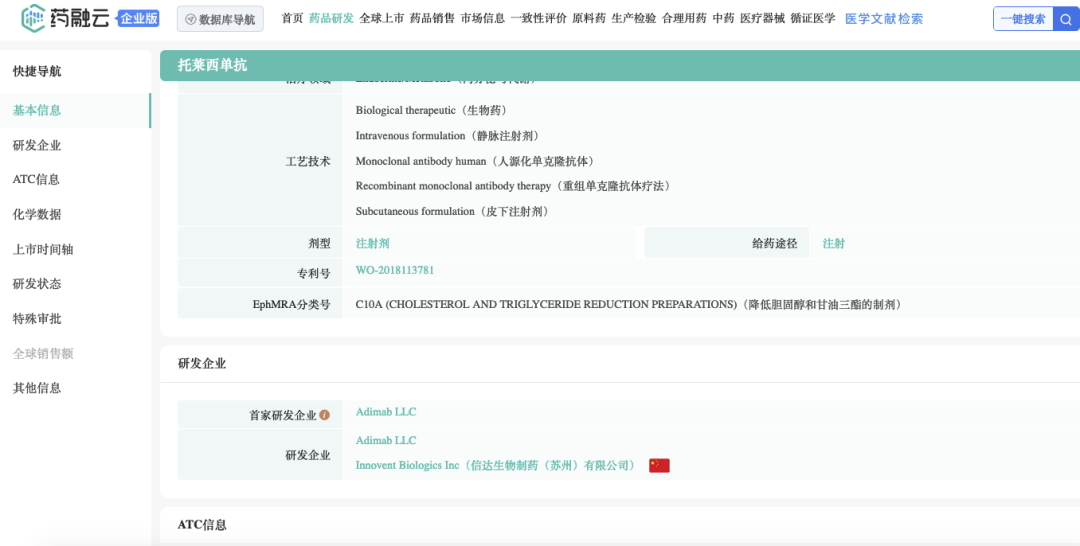The image size is (1080, 546).
Task: Open Innovent Biologics Inc company link
Action: 495,466
